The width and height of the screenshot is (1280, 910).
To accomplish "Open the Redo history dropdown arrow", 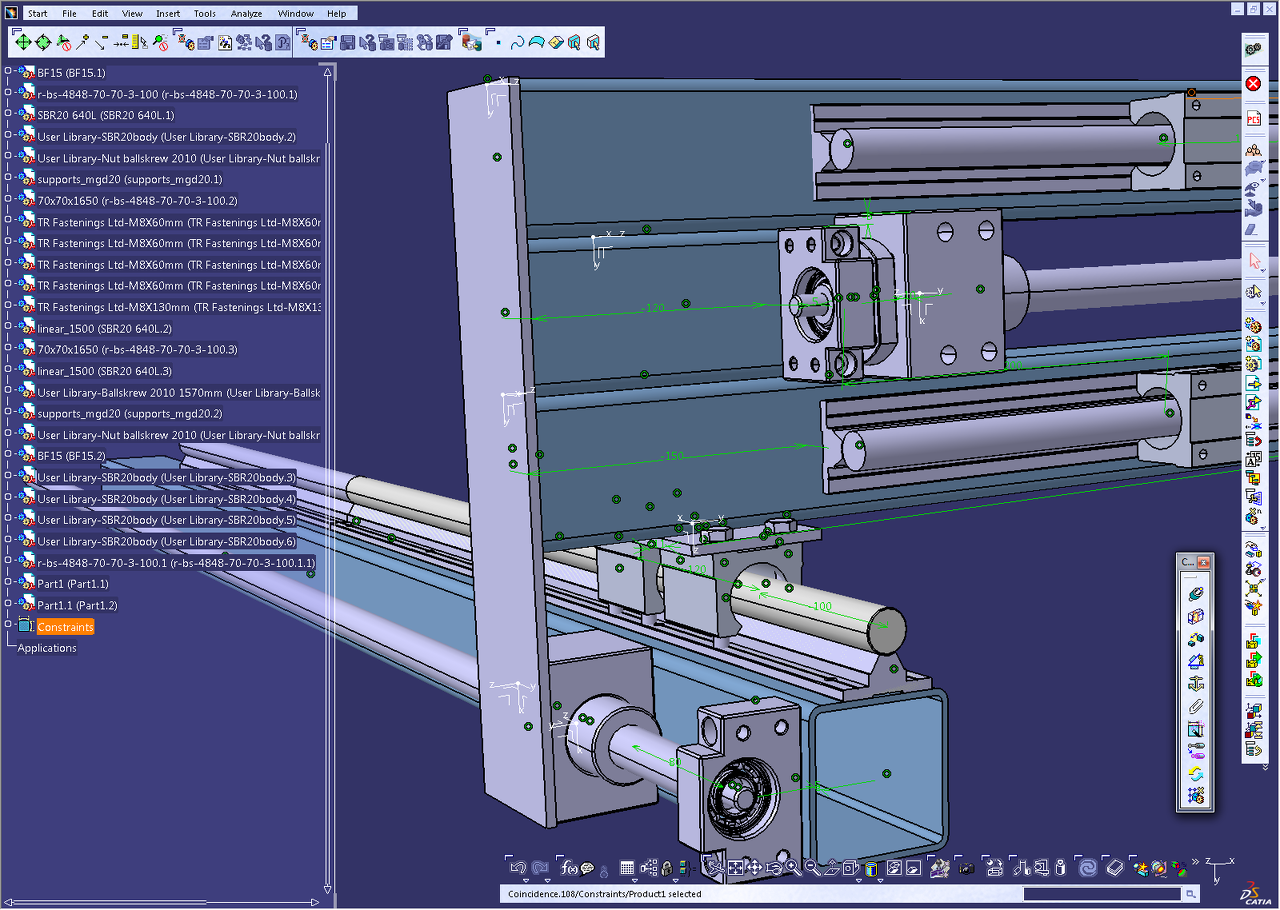I will 547,880.
